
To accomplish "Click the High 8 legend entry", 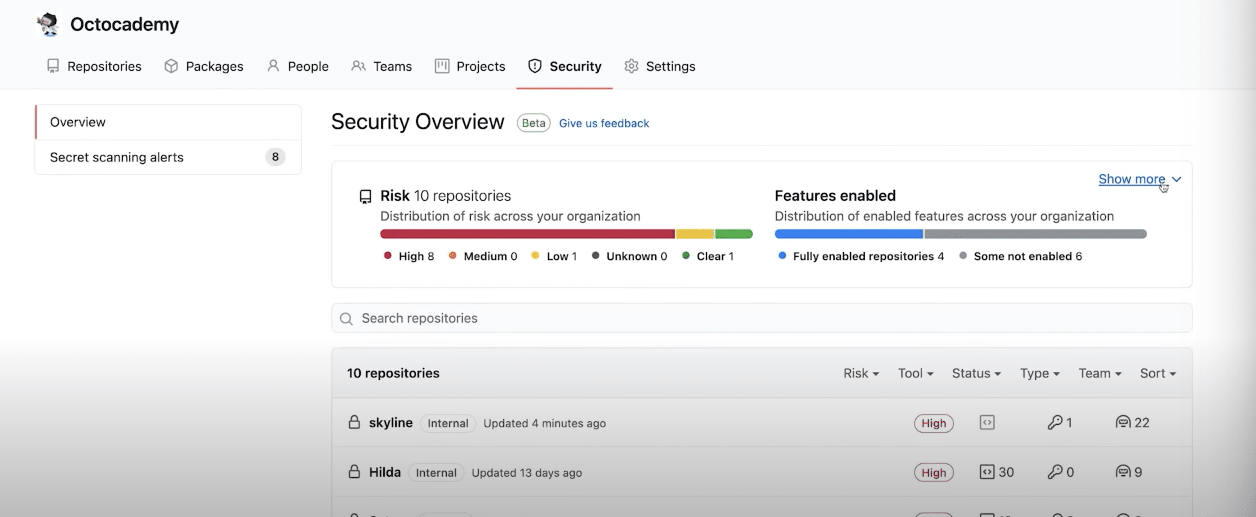I will point(409,256).
